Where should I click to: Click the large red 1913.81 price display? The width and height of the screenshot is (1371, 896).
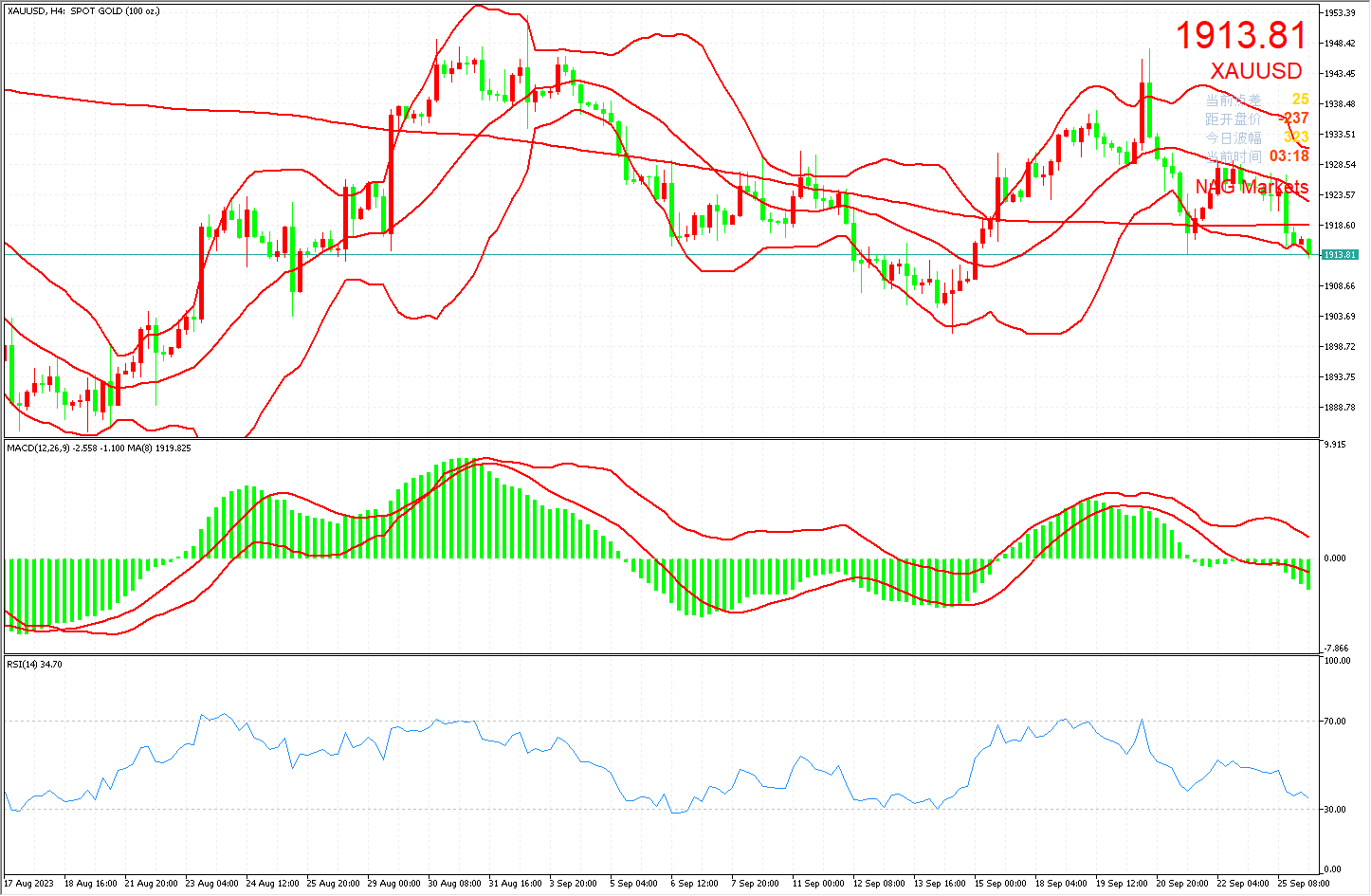pos(1241,36)
